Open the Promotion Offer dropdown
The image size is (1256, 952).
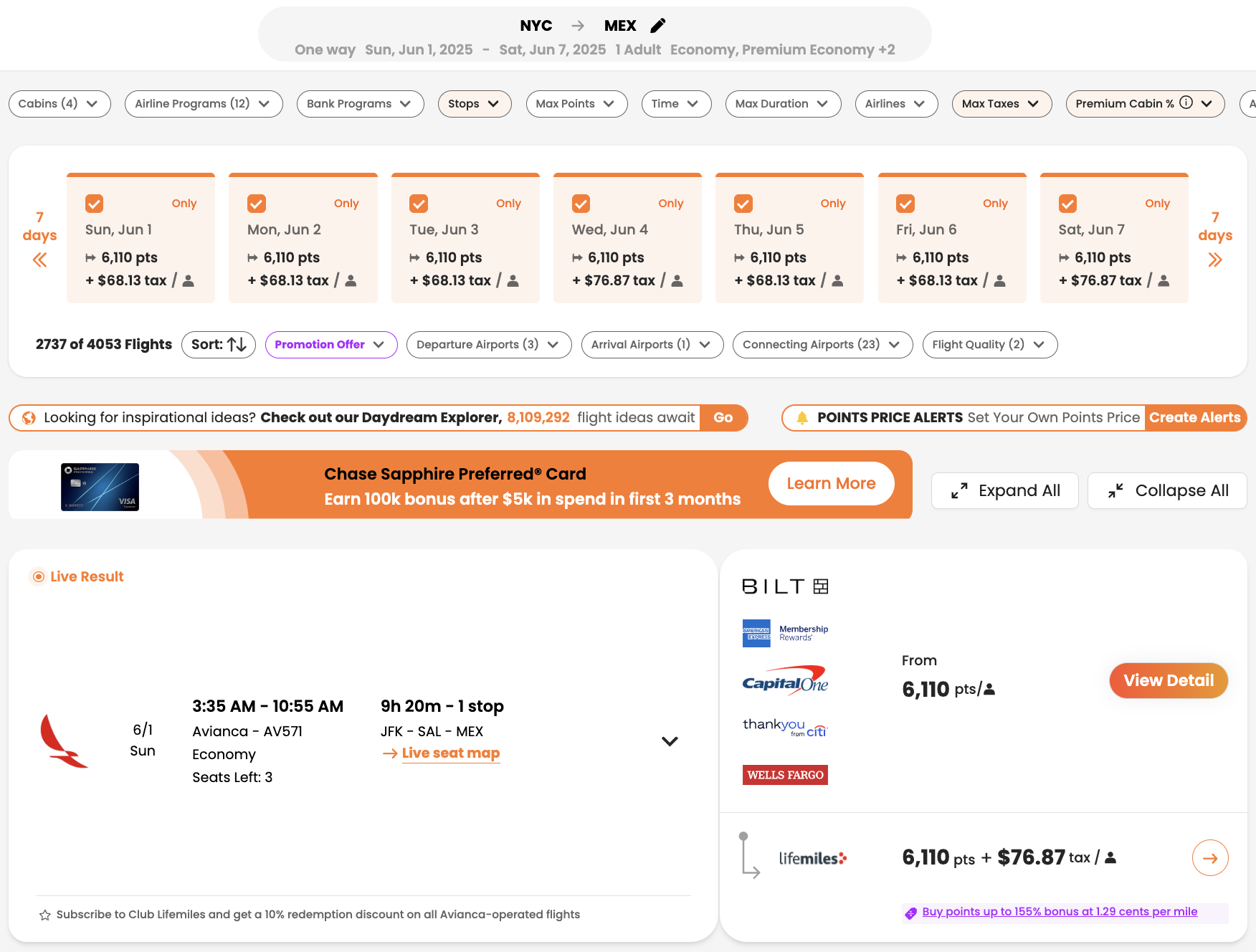pos(331,345)
